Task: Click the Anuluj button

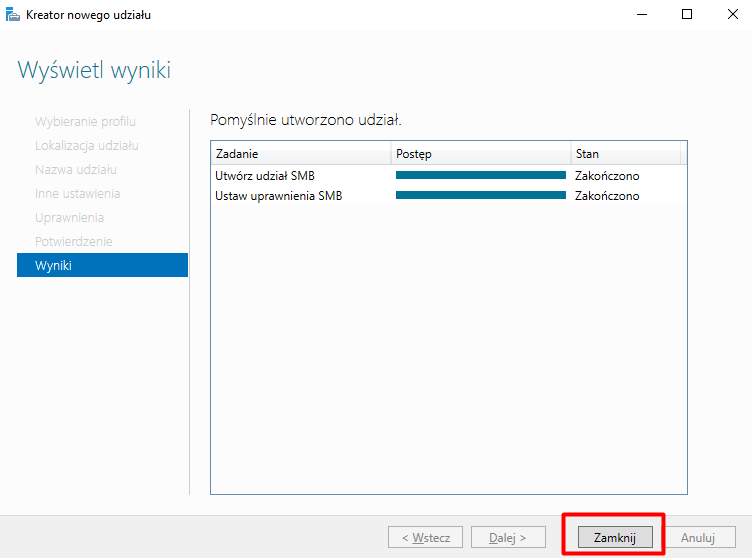Action: click(697, 537)
